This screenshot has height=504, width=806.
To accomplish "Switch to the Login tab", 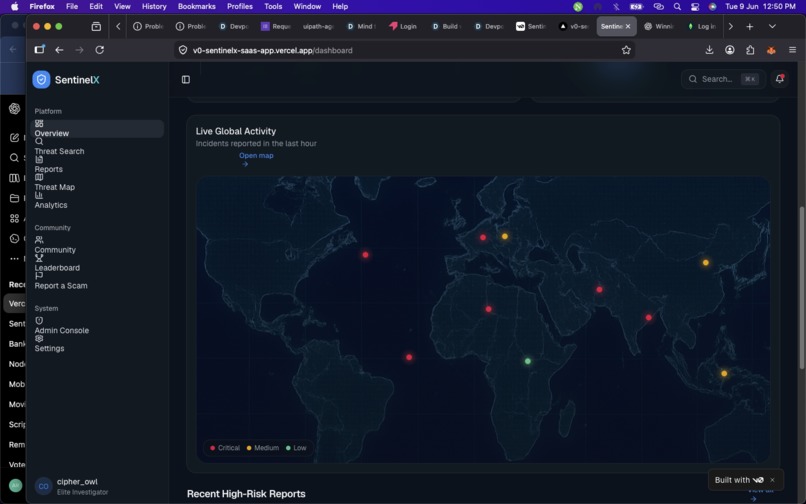I will click(404, 26).
